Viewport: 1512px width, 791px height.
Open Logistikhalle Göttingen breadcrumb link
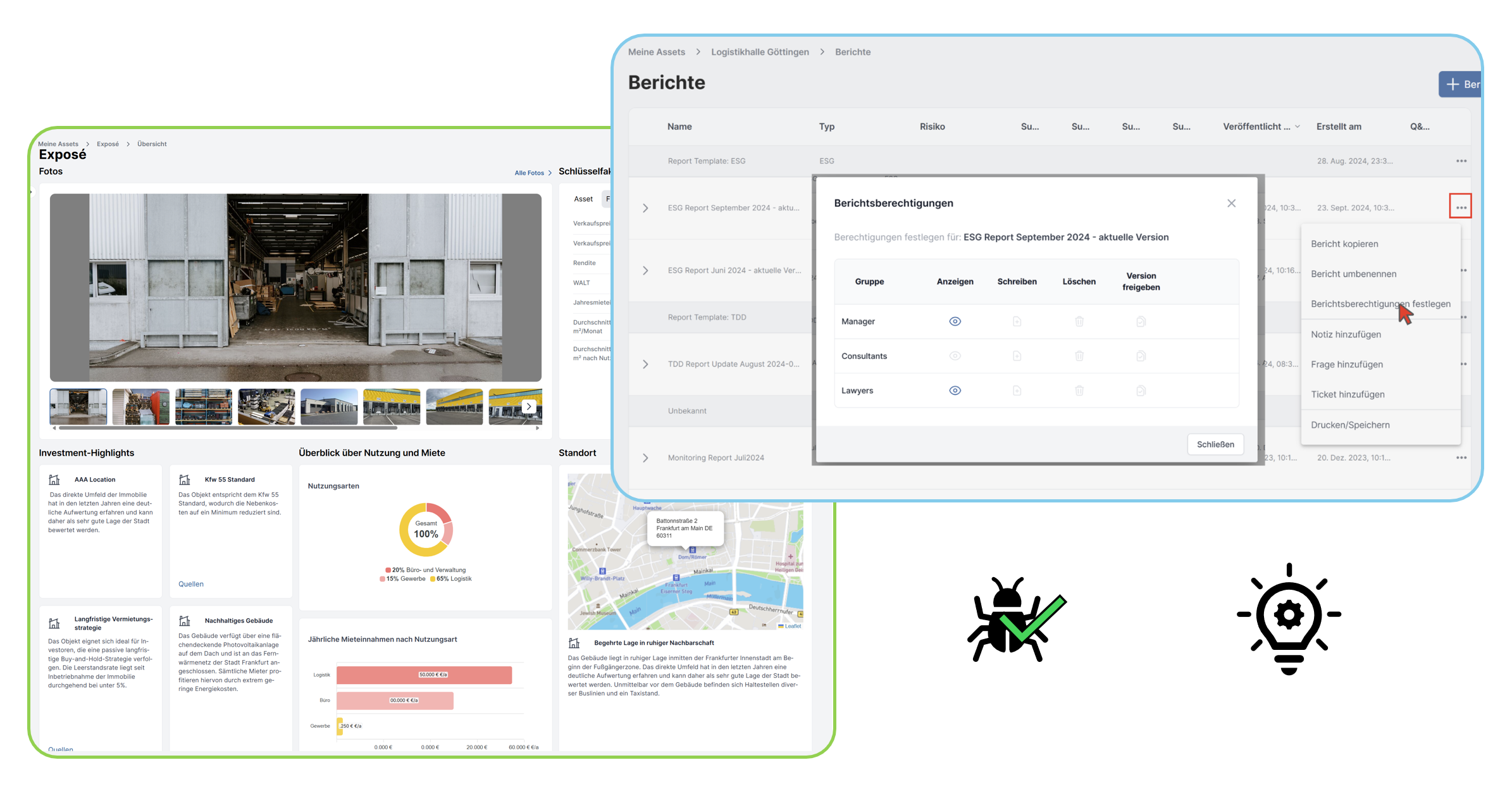pyautogui.click(x=760, y=52)
